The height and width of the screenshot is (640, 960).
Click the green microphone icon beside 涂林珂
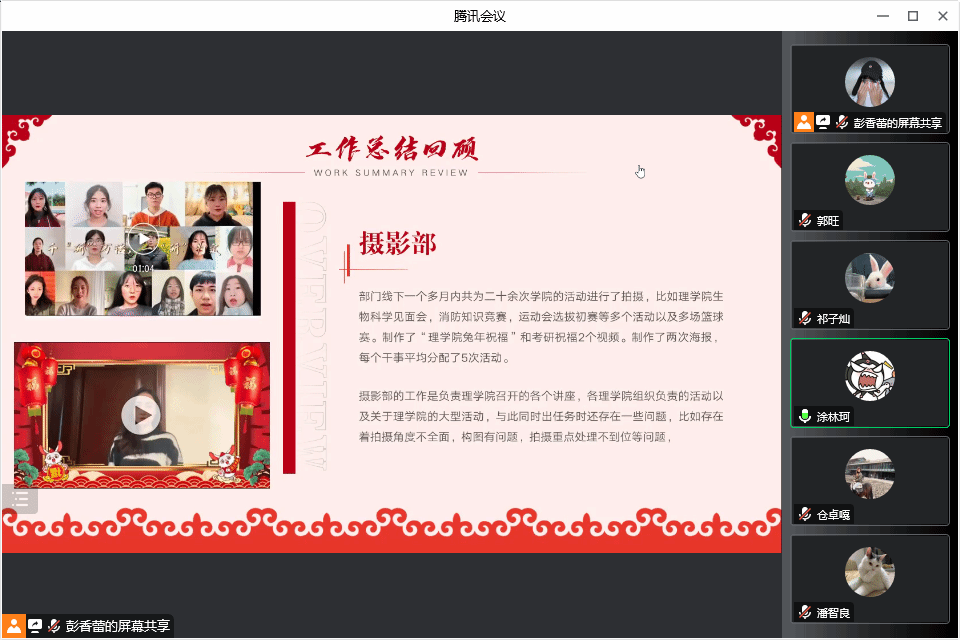pyautogui.click(x=804, y=417)
